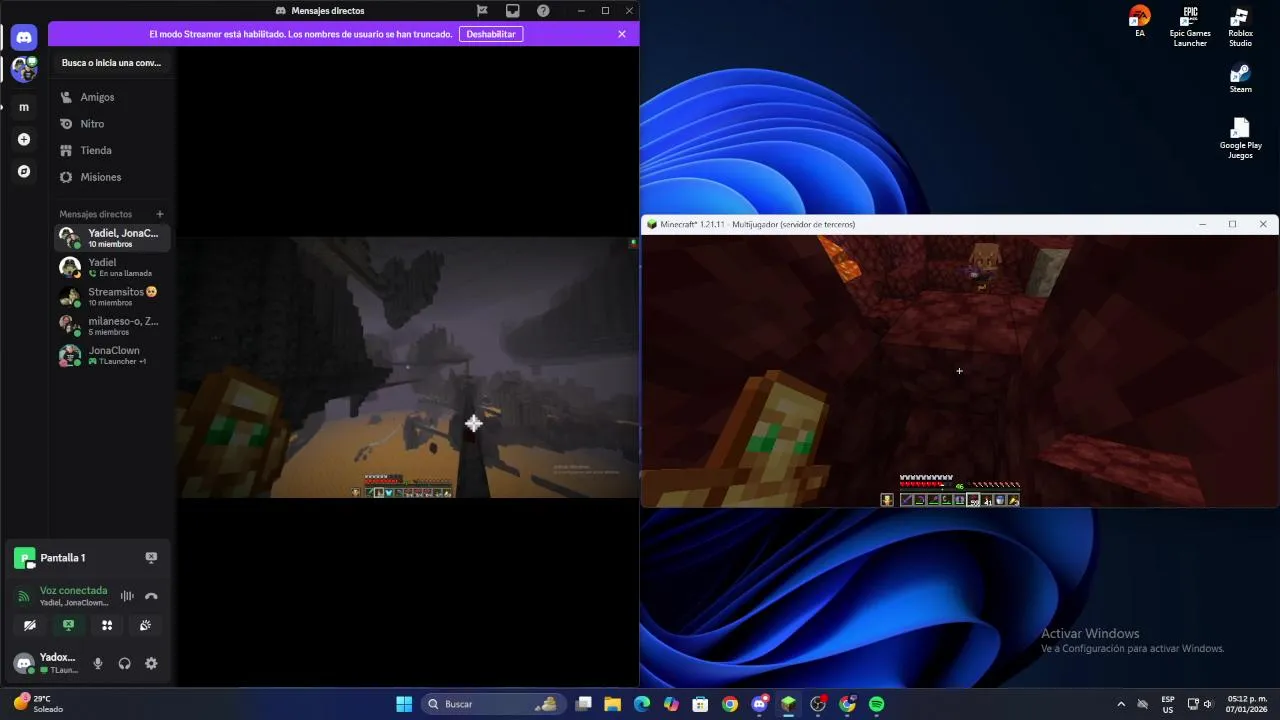Open Discord user settings gear
Screen dimensions: 1280x720
coord(151,663)
